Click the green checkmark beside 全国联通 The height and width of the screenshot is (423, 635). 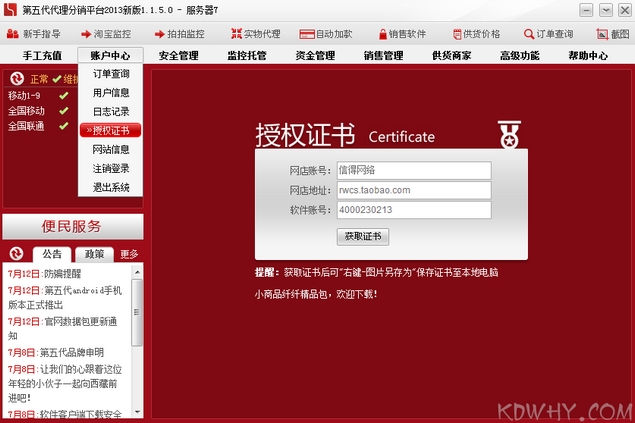coord(63,127)
